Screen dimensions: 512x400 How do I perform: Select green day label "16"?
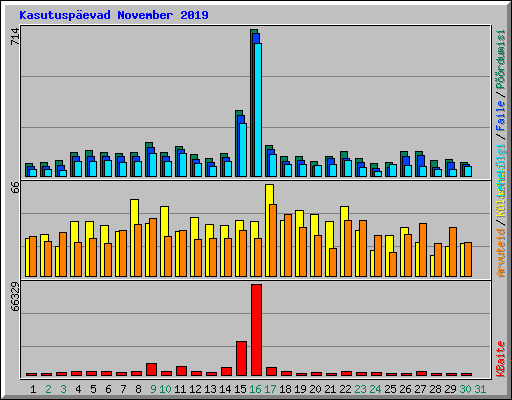[x=255, y=389]
